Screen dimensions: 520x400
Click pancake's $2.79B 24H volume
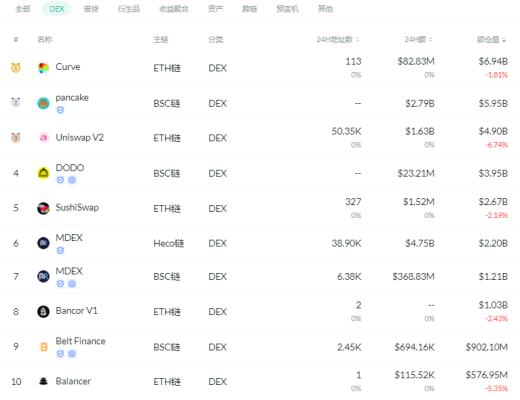point(420,103)
